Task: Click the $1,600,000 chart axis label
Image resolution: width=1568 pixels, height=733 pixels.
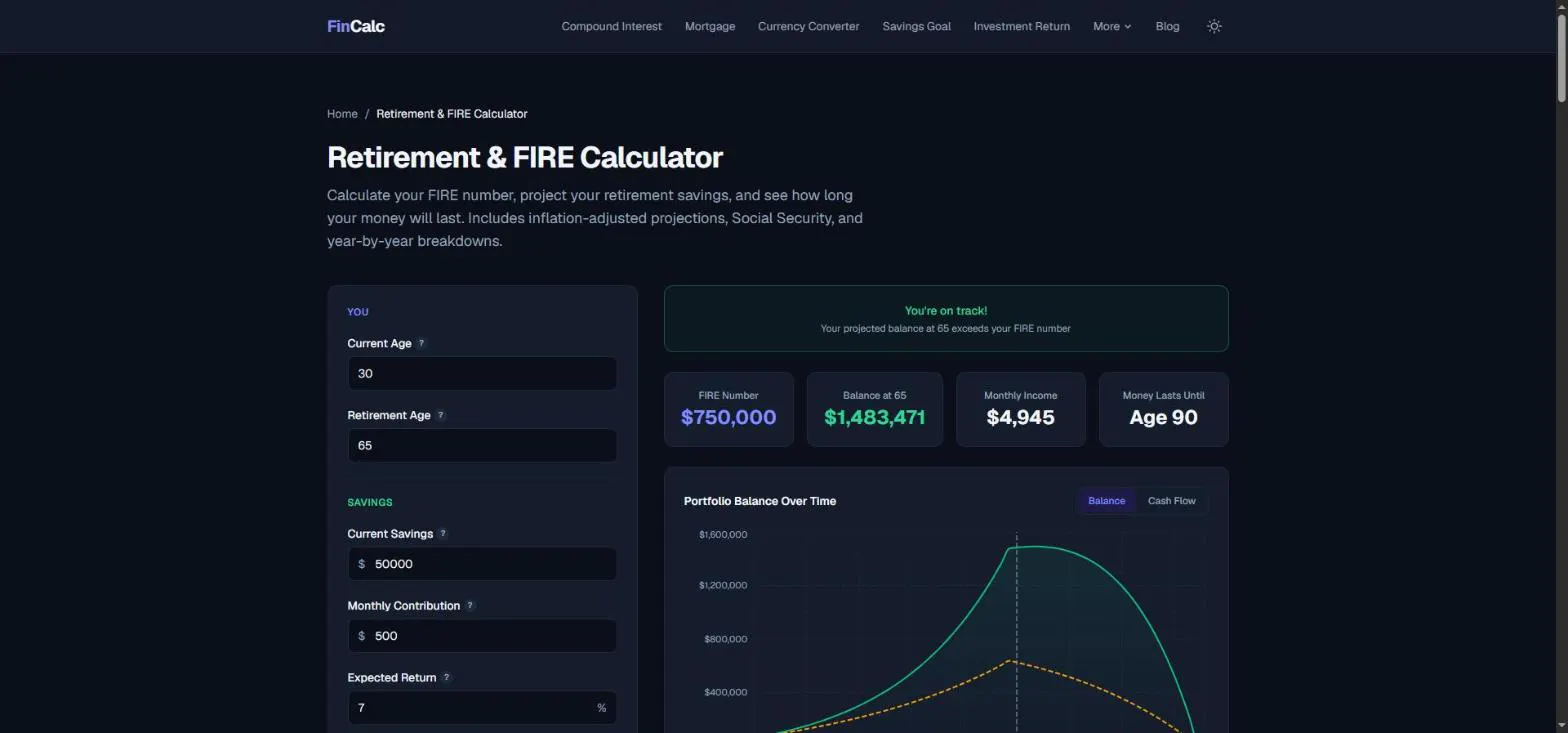Action: pos(722,535)
